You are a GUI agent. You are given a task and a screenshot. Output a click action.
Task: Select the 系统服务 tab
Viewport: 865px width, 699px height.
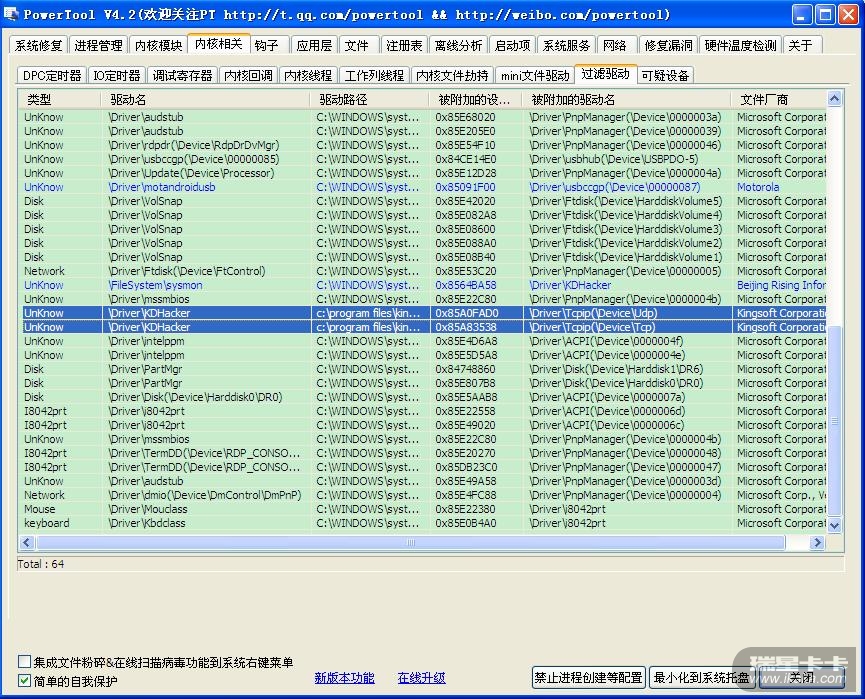click(x=566, y=45)
